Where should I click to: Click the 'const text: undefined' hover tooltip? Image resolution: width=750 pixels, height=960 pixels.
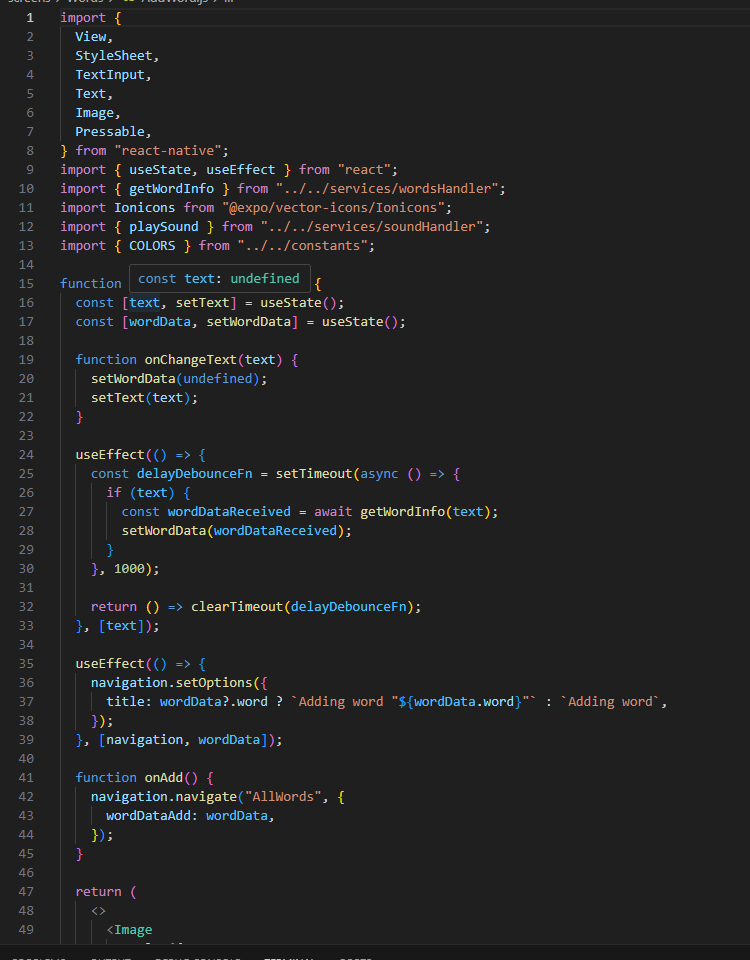pos(219,279)
